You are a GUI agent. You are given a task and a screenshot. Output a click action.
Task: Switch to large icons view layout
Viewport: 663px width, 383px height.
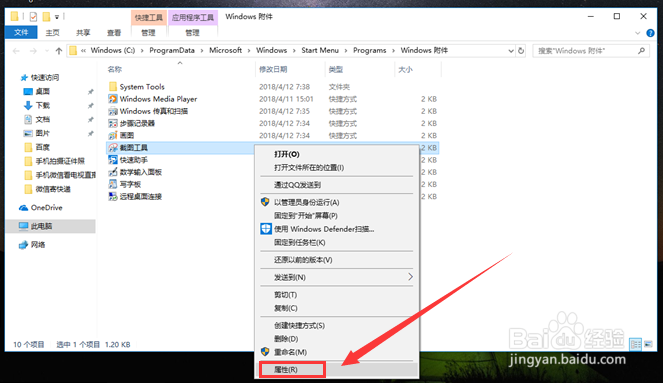648,344
